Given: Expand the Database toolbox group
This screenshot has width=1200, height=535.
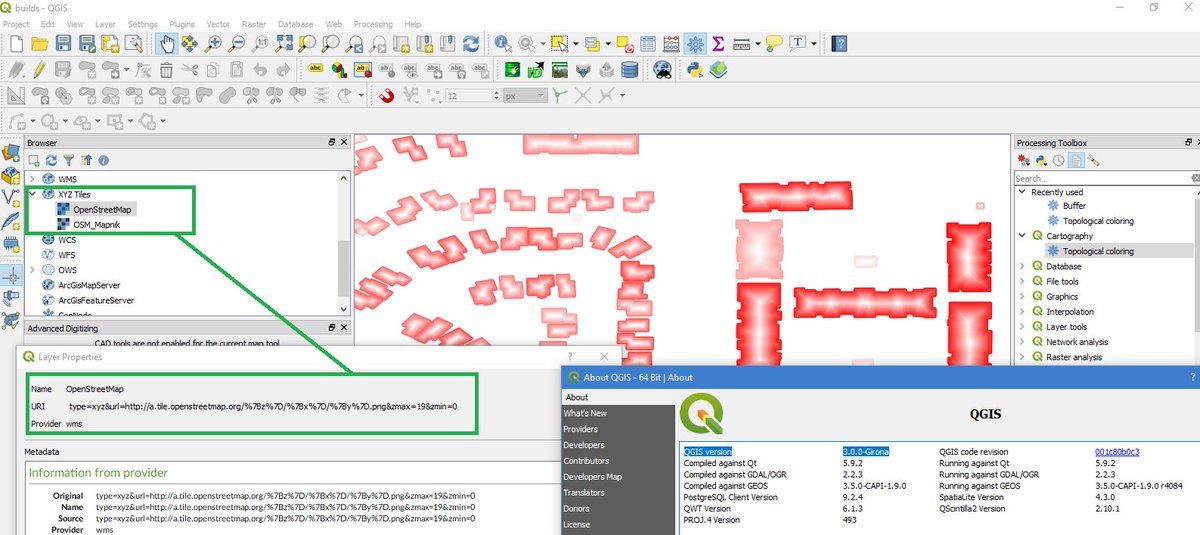Looking at the screenshot, I should (x=1022, y=266).
